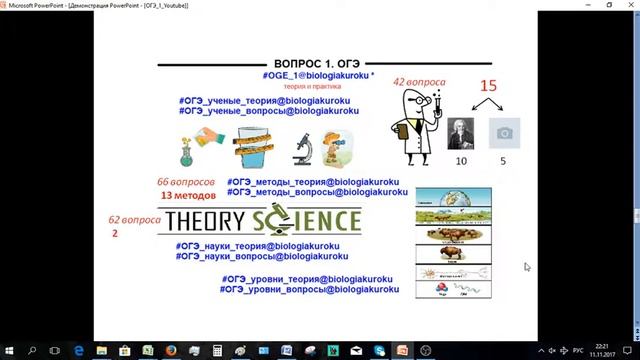Click #ОГЭ_науки_вопросы@biologiakuroku hashtag
The width and height of the screenshot is (640, 360).
point(262,256)
